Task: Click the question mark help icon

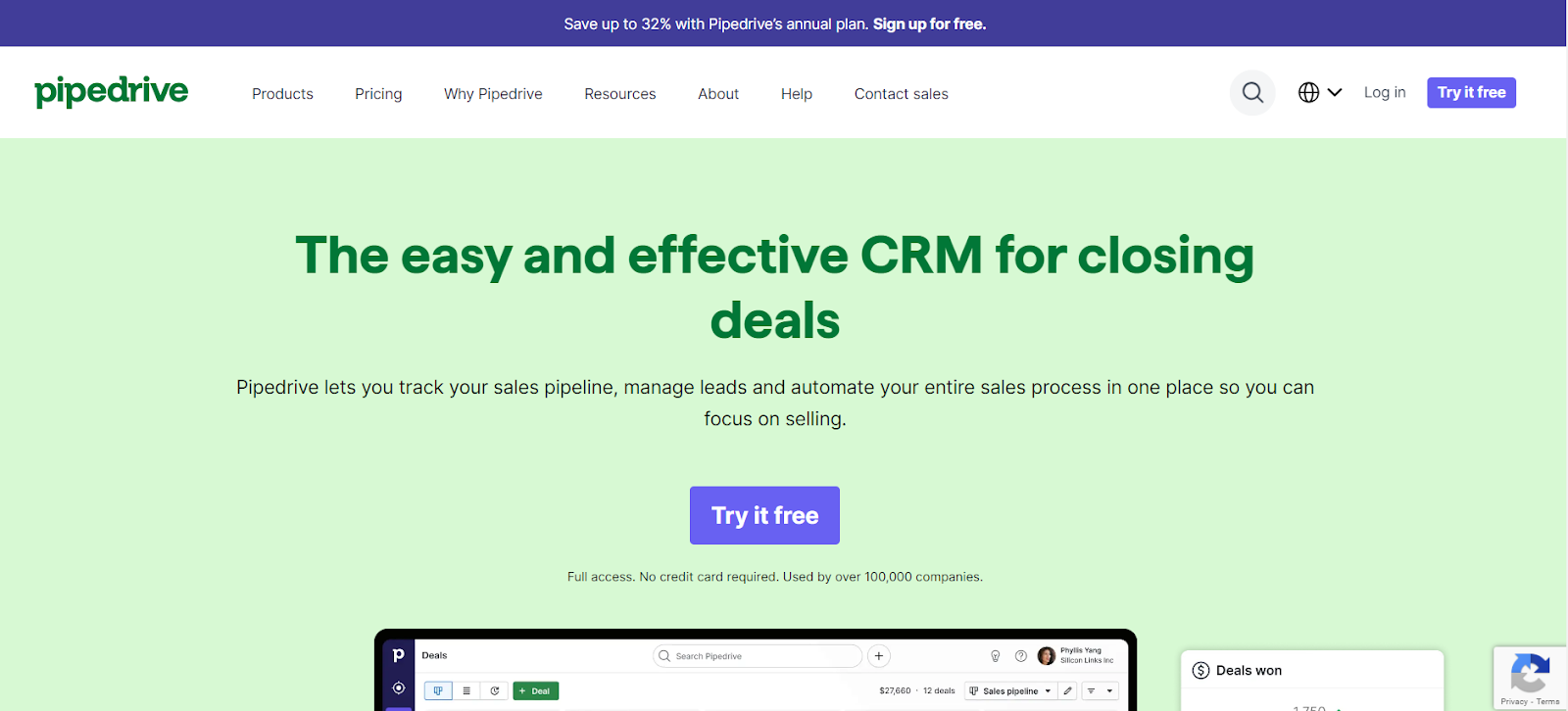Action: pyautogui.click(x=1021, y=656)
